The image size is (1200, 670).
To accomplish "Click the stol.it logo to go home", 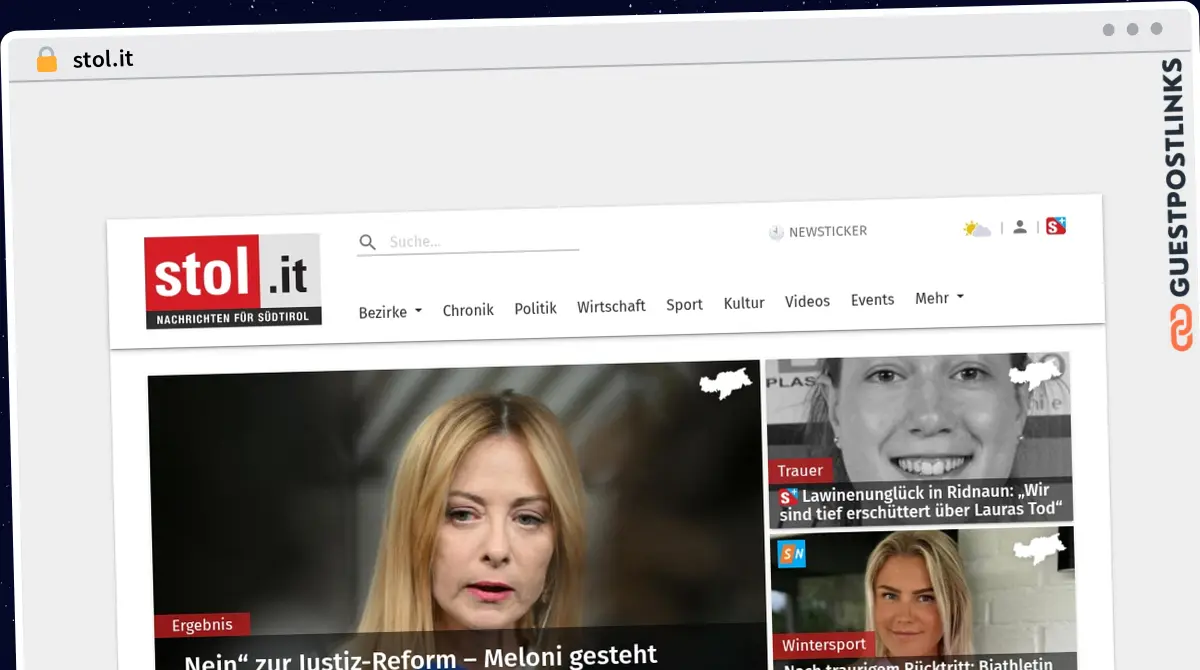I will [232, 280].
